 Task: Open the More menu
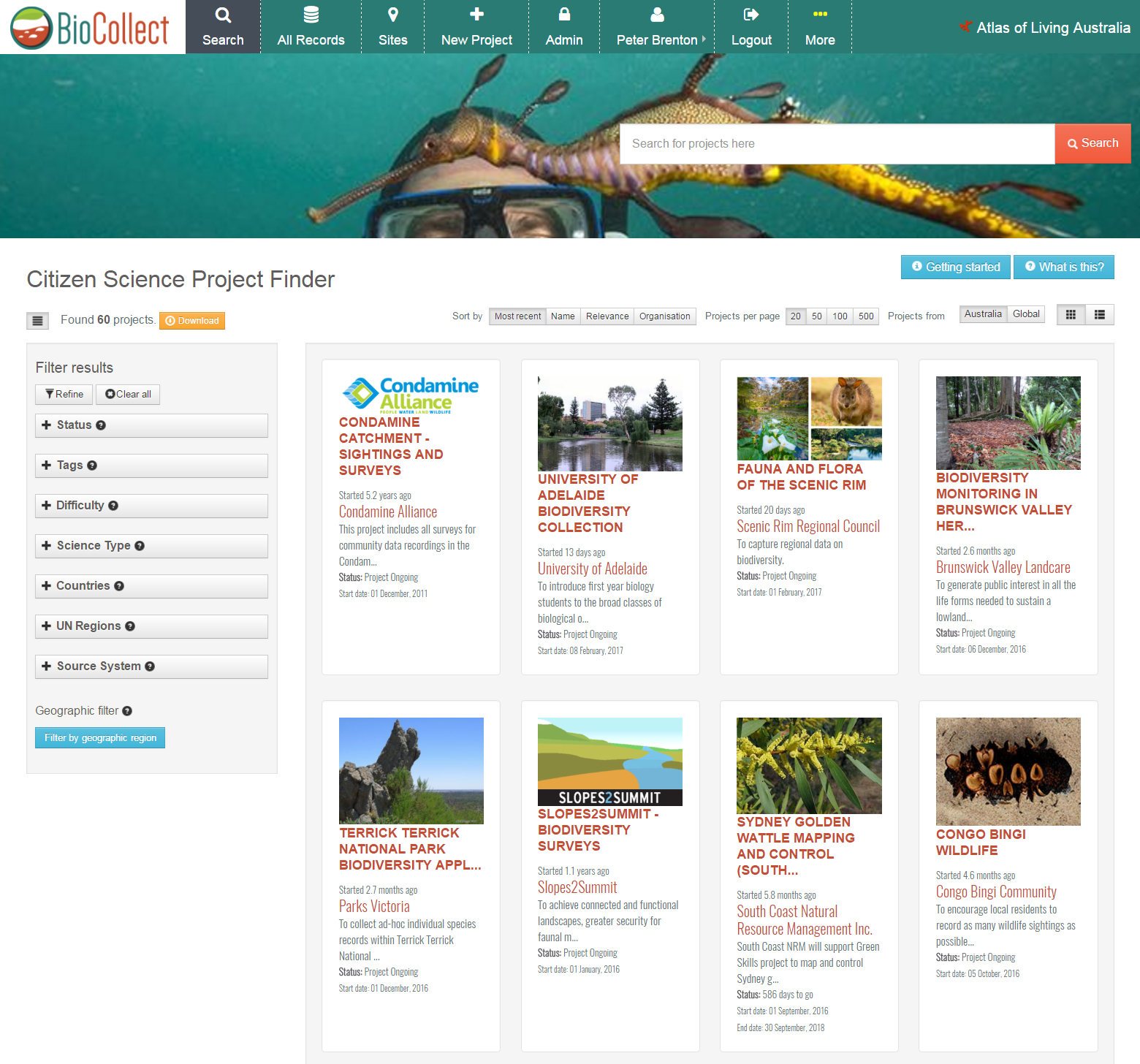click(820, 27)
